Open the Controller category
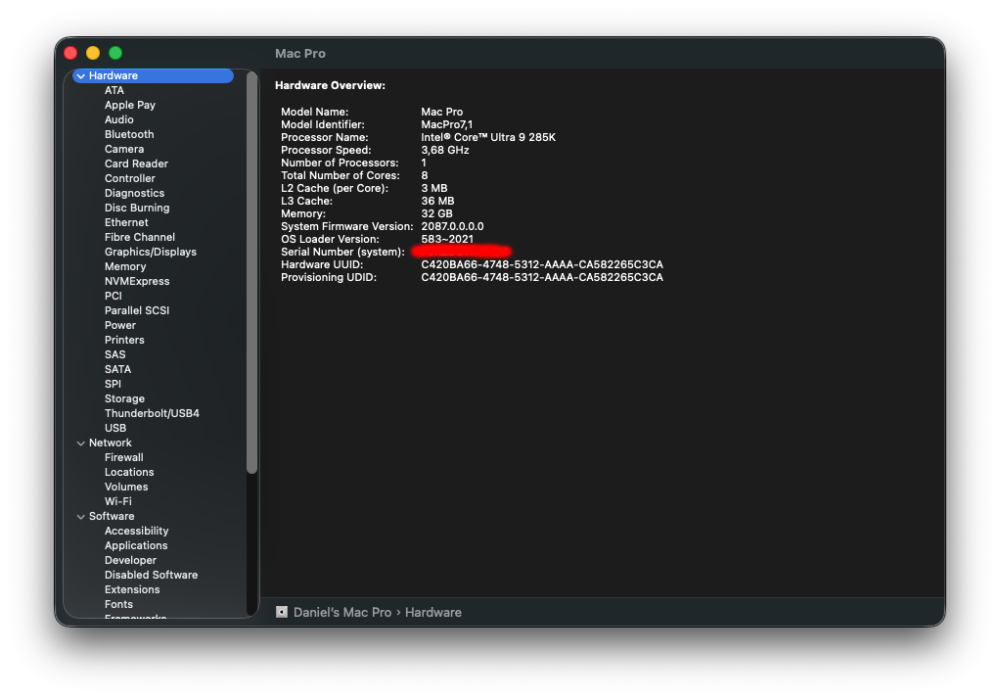This screenshot has width=1000, height=699. (x=130, y=179)
